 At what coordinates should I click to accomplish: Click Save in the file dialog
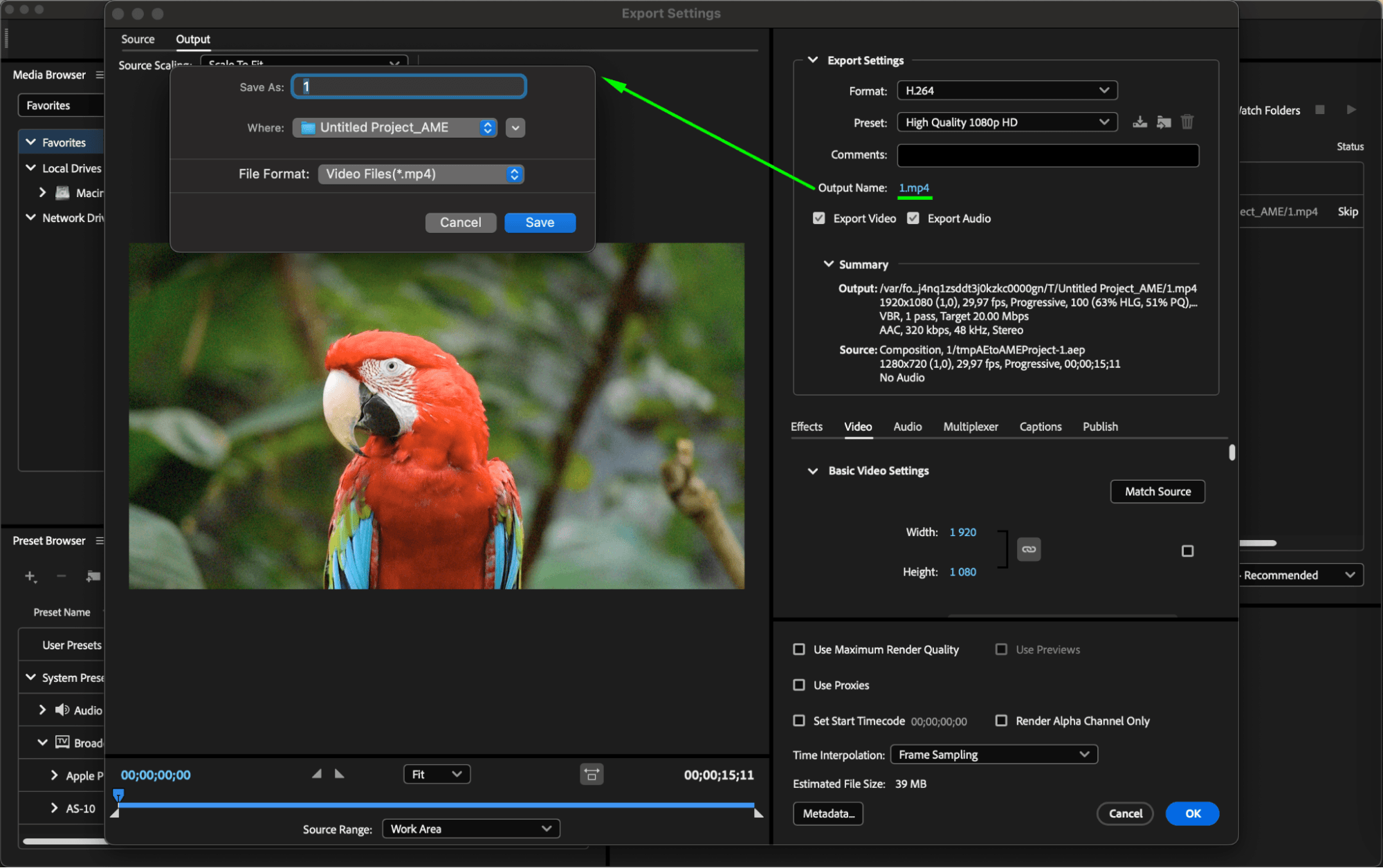[x=540, y=223]
